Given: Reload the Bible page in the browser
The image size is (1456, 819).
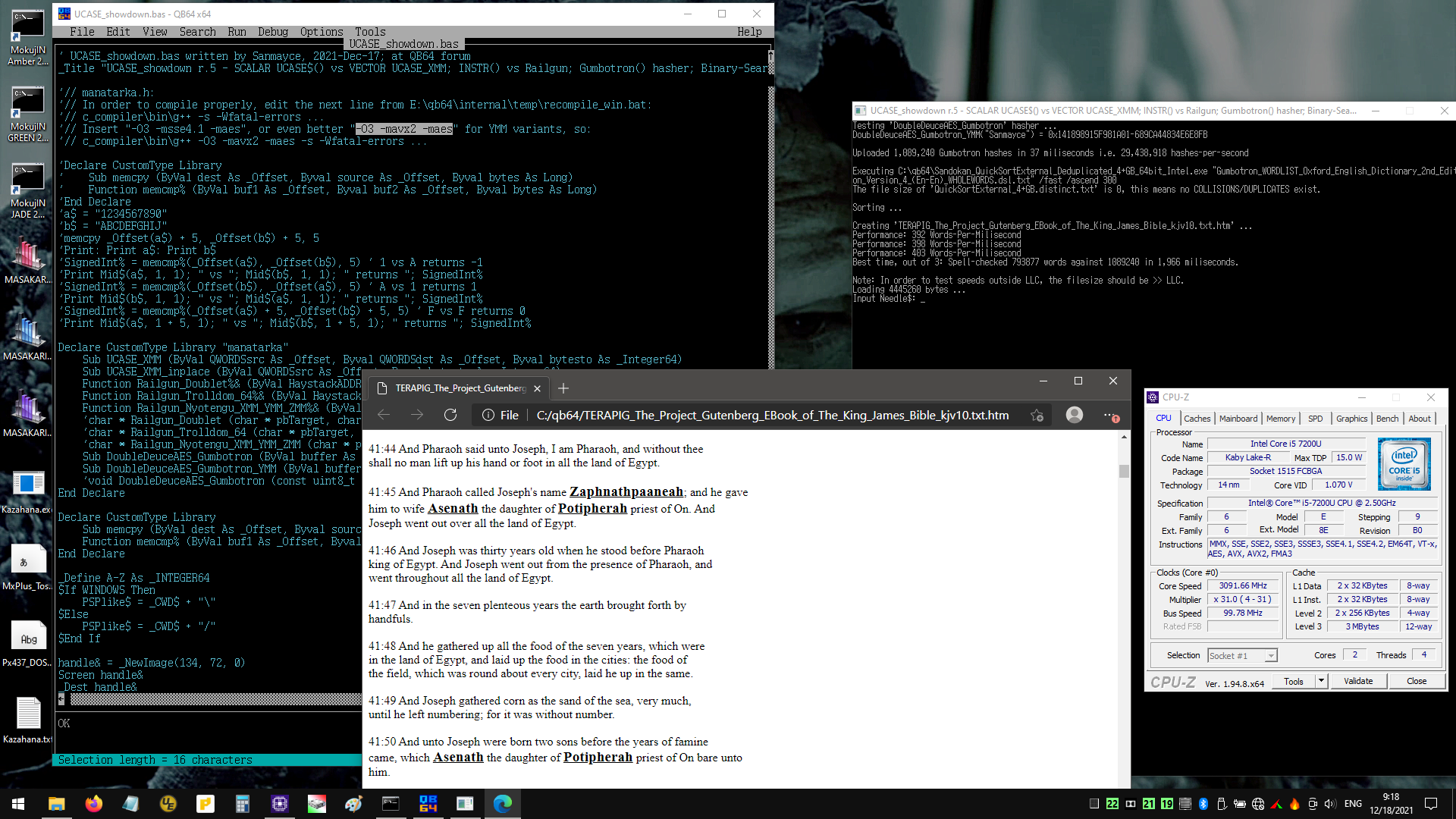Looking at the screenshot, I should click(x=450, y=415).
